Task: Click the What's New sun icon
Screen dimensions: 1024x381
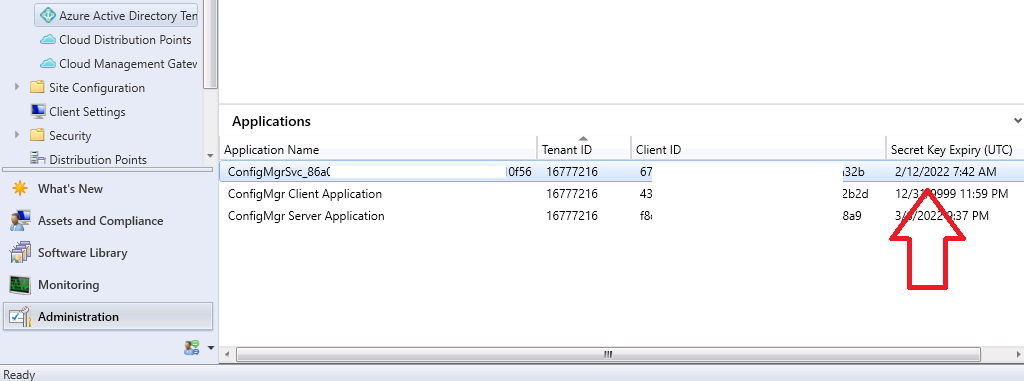Action: 20,189
